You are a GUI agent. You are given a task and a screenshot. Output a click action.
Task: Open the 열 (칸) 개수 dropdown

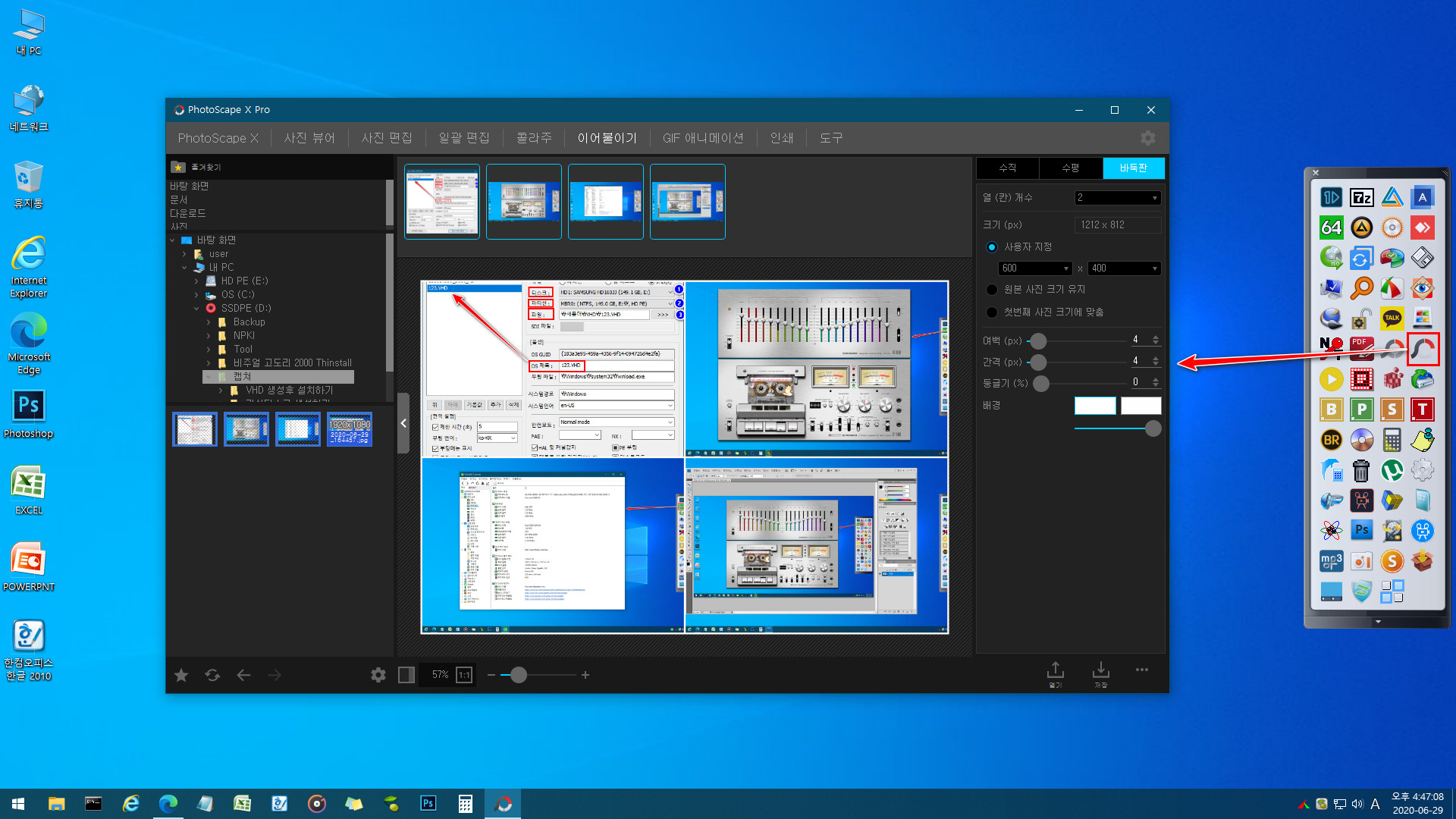tap(1118, 198)
